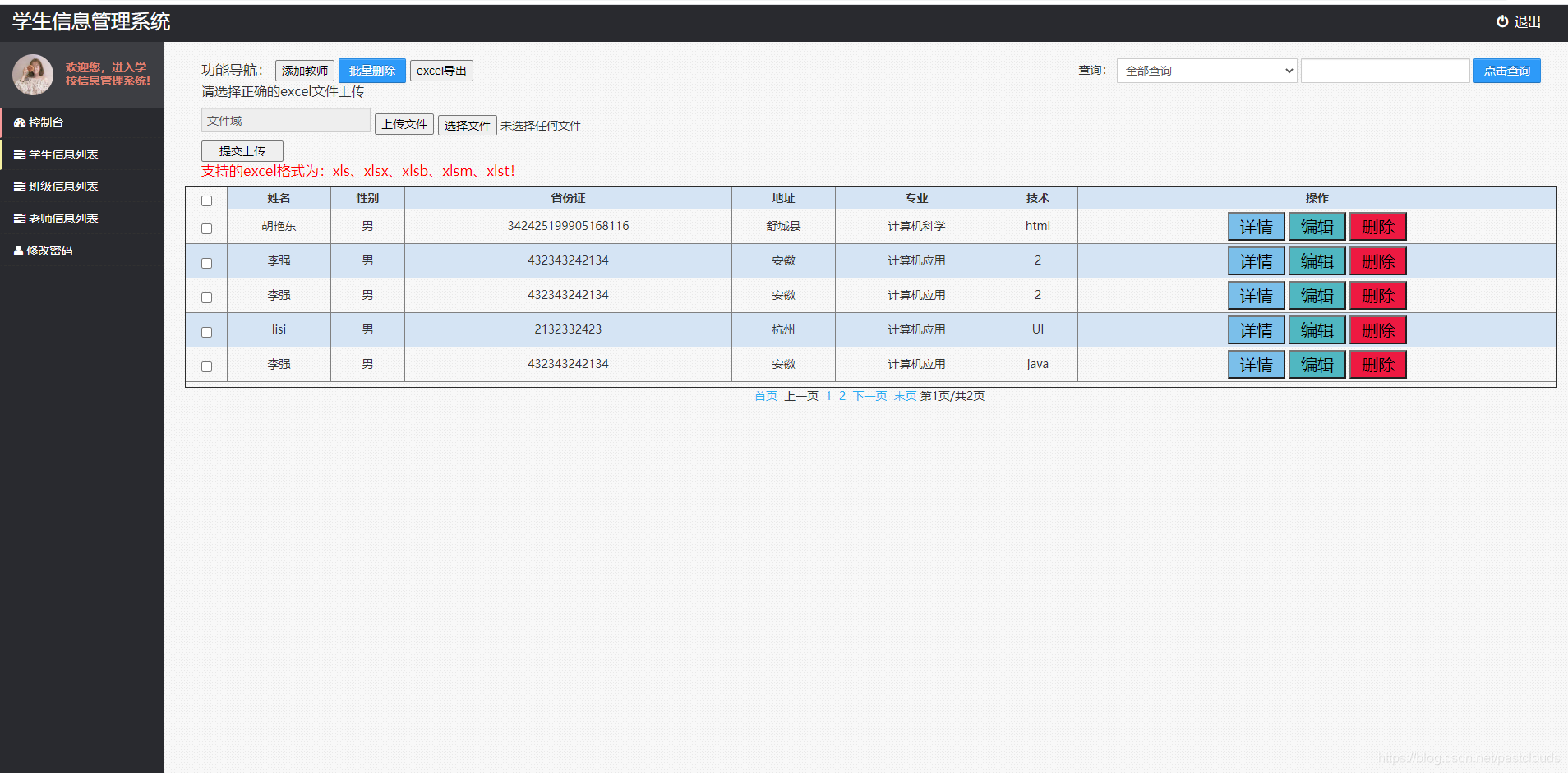This screenshot has height=773, width=1568.
Task: Click the 2132332423 ID cell
Action: click(x=568, y=329)
